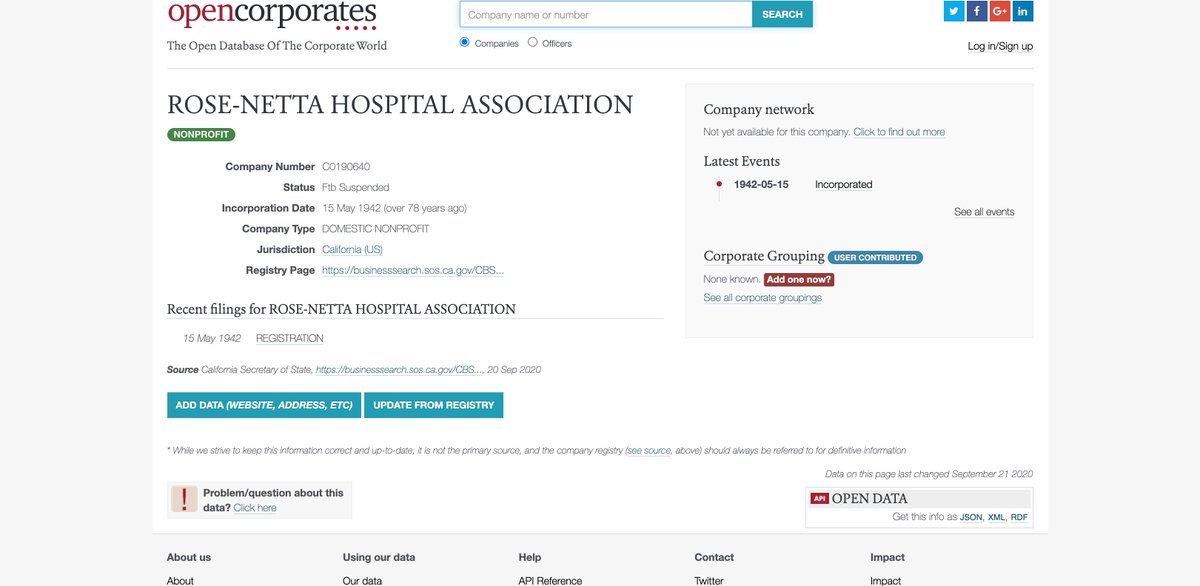Click the California (US) jurisdiction link

tap(351, 249)
